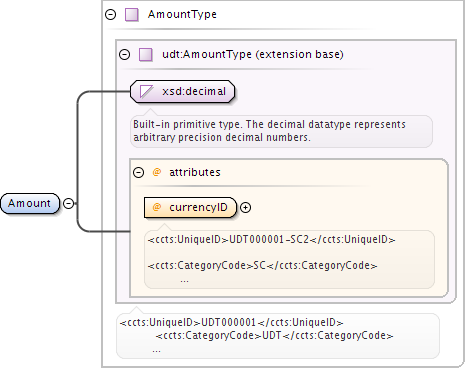The width and height of the screenshot is (466, 369).
Task: Collapse the udt:AmountType extension base section
Action: tap(125, 55)
